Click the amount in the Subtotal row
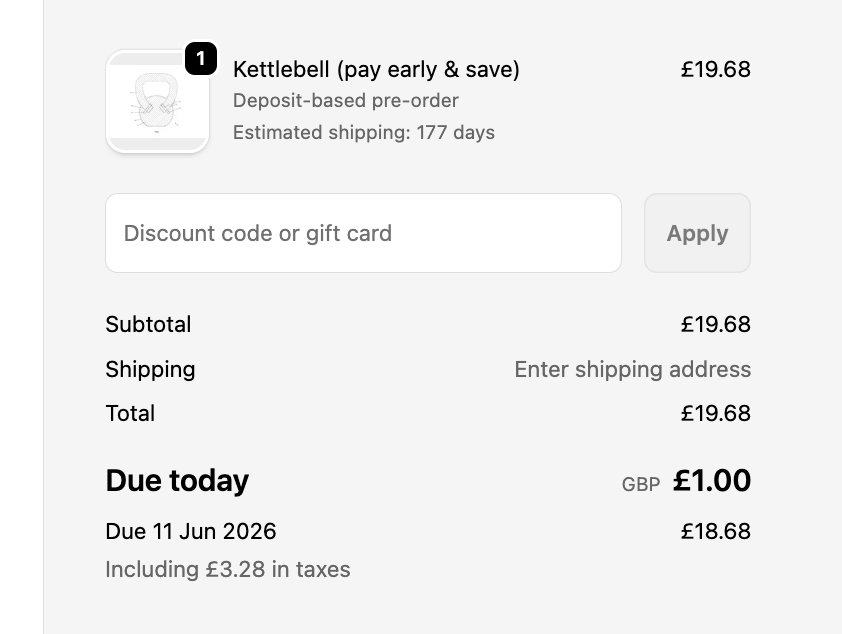This screenshot has height=634, width=842. coord(715,325)
